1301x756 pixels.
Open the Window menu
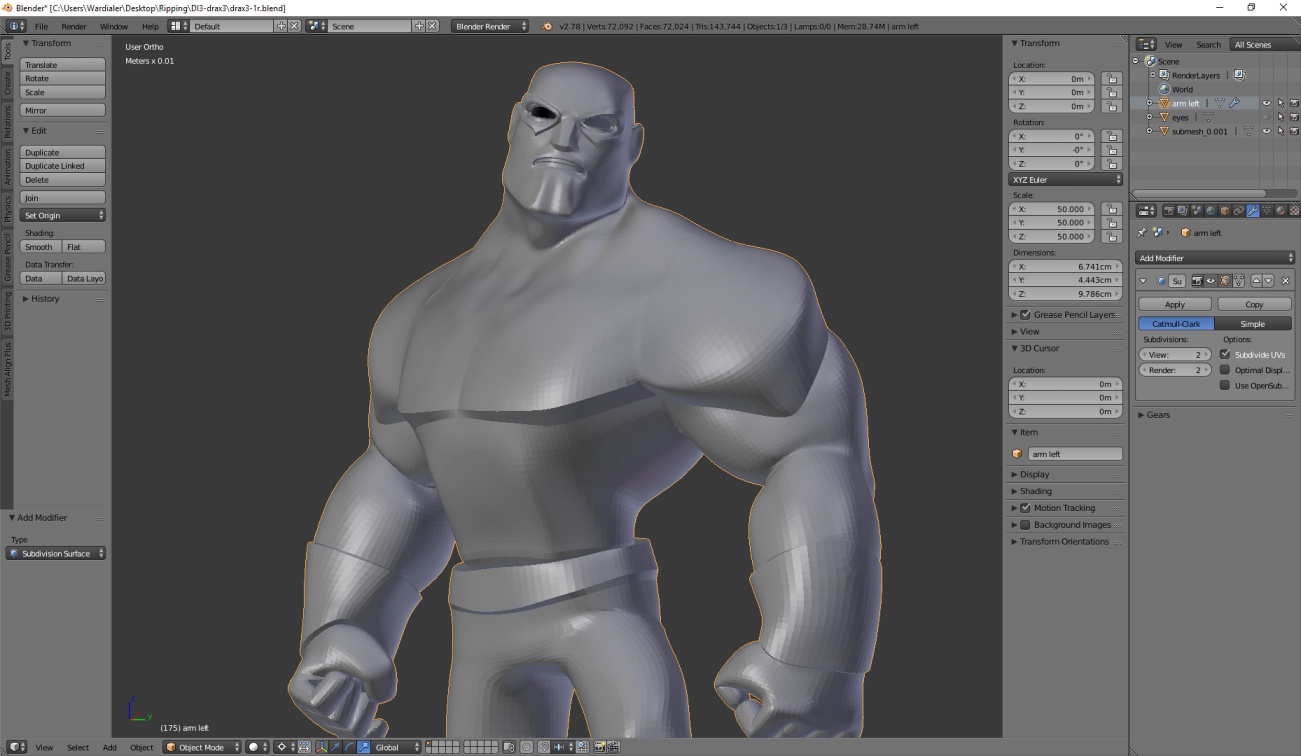[x=114, y=26]
